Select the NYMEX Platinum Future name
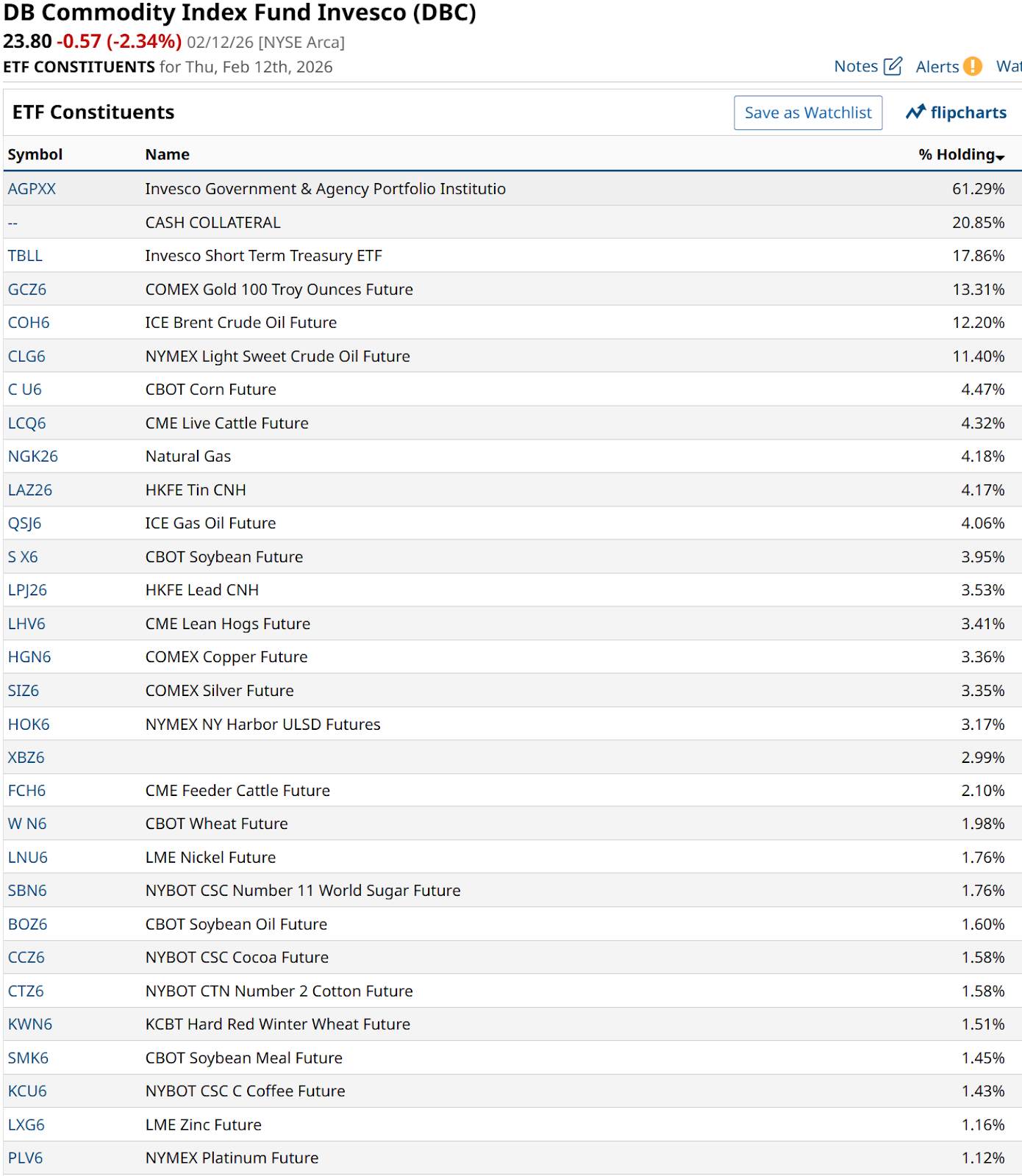Screen dimensions: 1022x1176 232,1158
